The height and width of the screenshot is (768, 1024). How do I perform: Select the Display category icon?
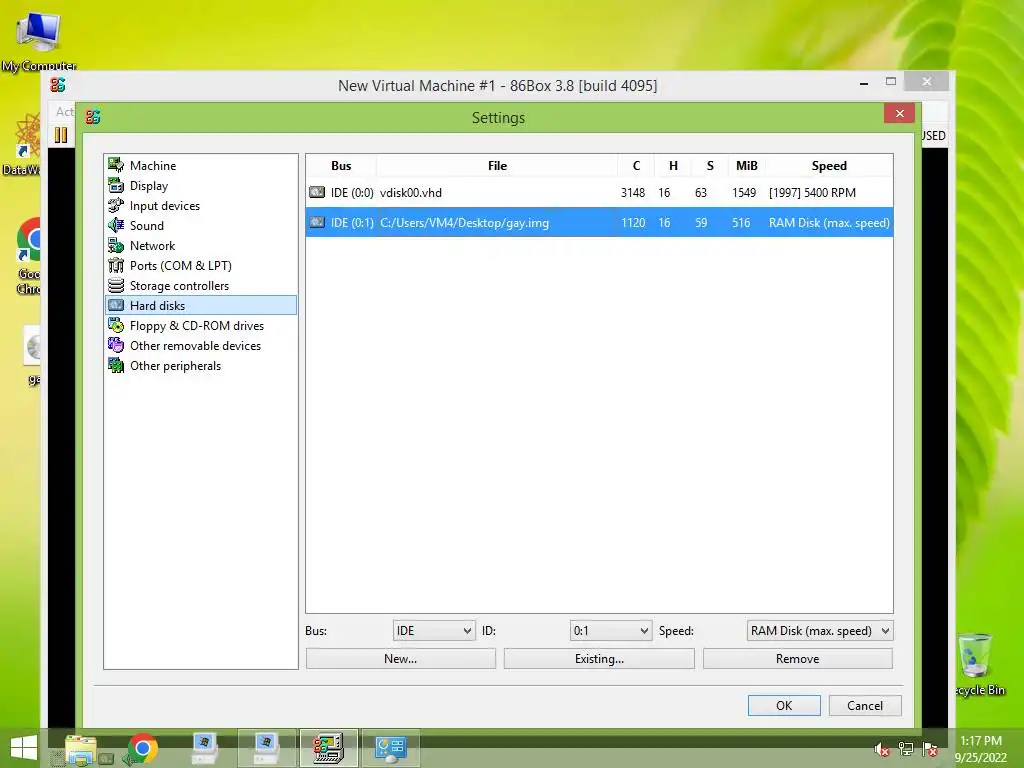click(x=116, y=185)
